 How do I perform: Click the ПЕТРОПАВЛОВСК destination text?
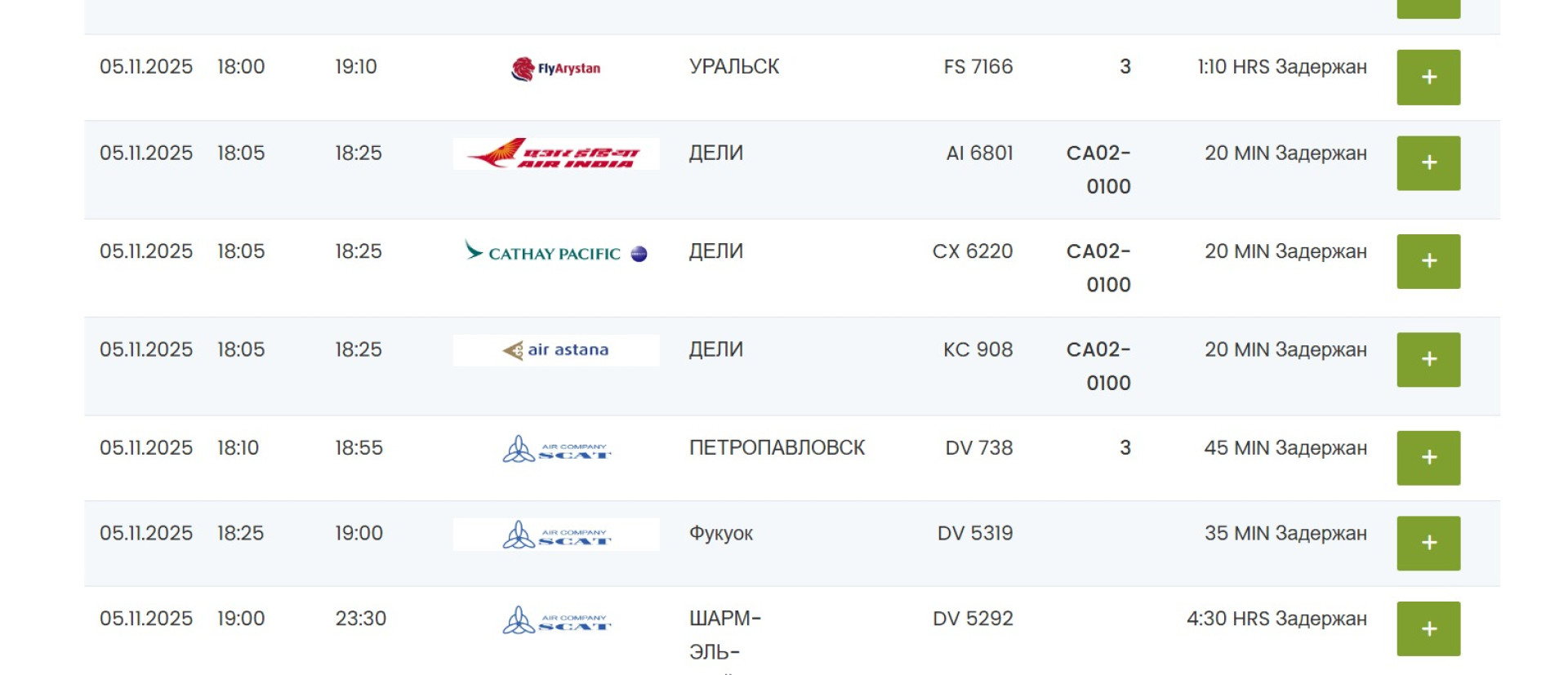[777, 448]
